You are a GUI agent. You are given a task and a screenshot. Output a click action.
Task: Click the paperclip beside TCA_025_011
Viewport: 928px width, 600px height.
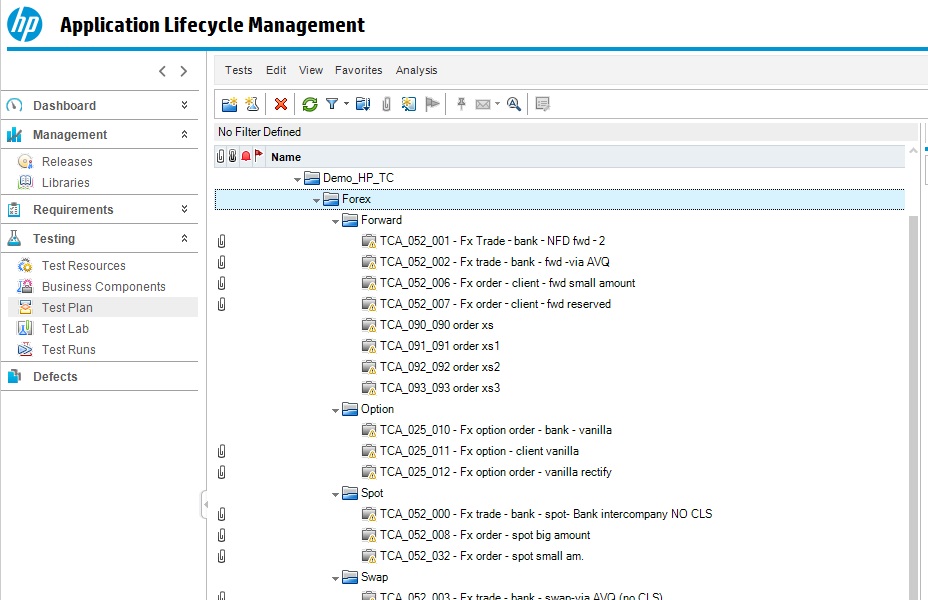(221, 451)
